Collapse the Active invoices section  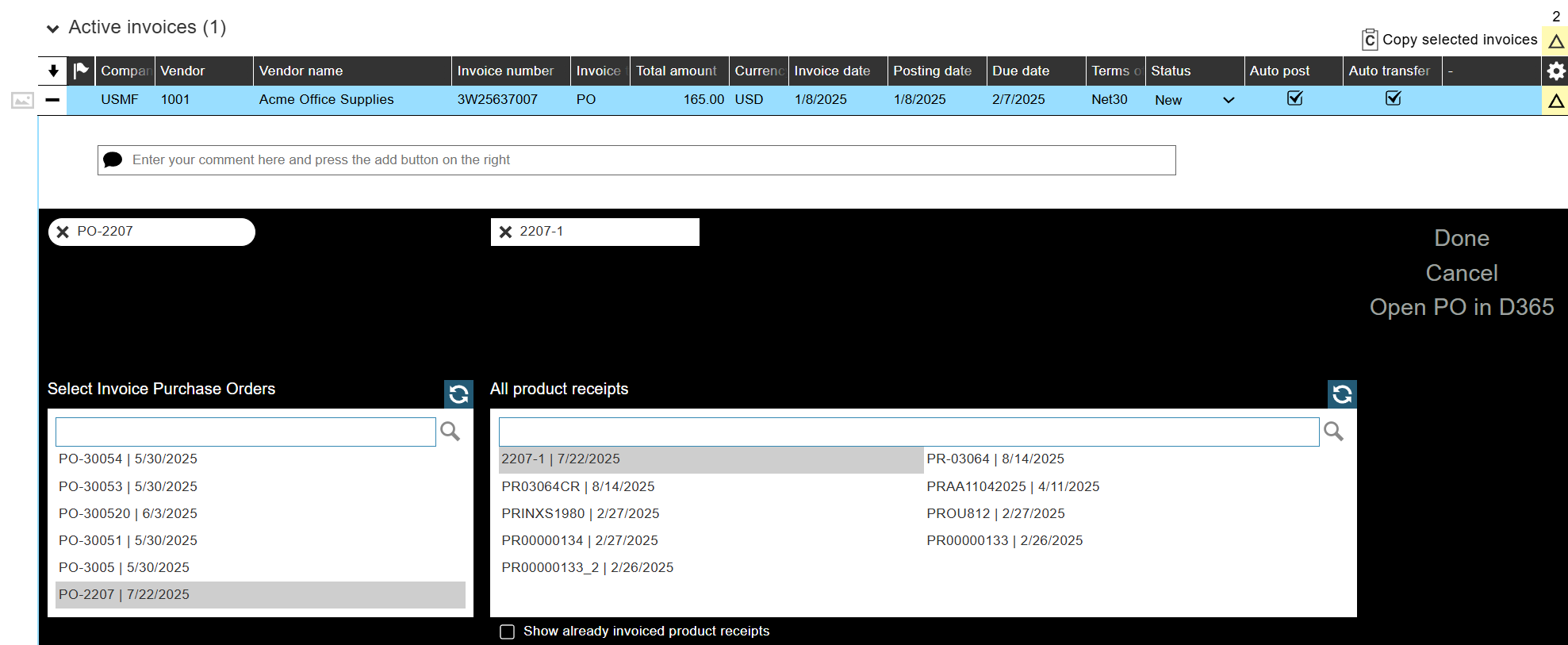[53, 29]
